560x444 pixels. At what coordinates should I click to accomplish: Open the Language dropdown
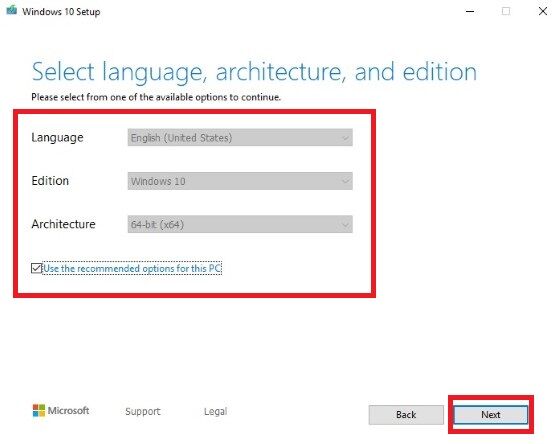pos(240,138)
